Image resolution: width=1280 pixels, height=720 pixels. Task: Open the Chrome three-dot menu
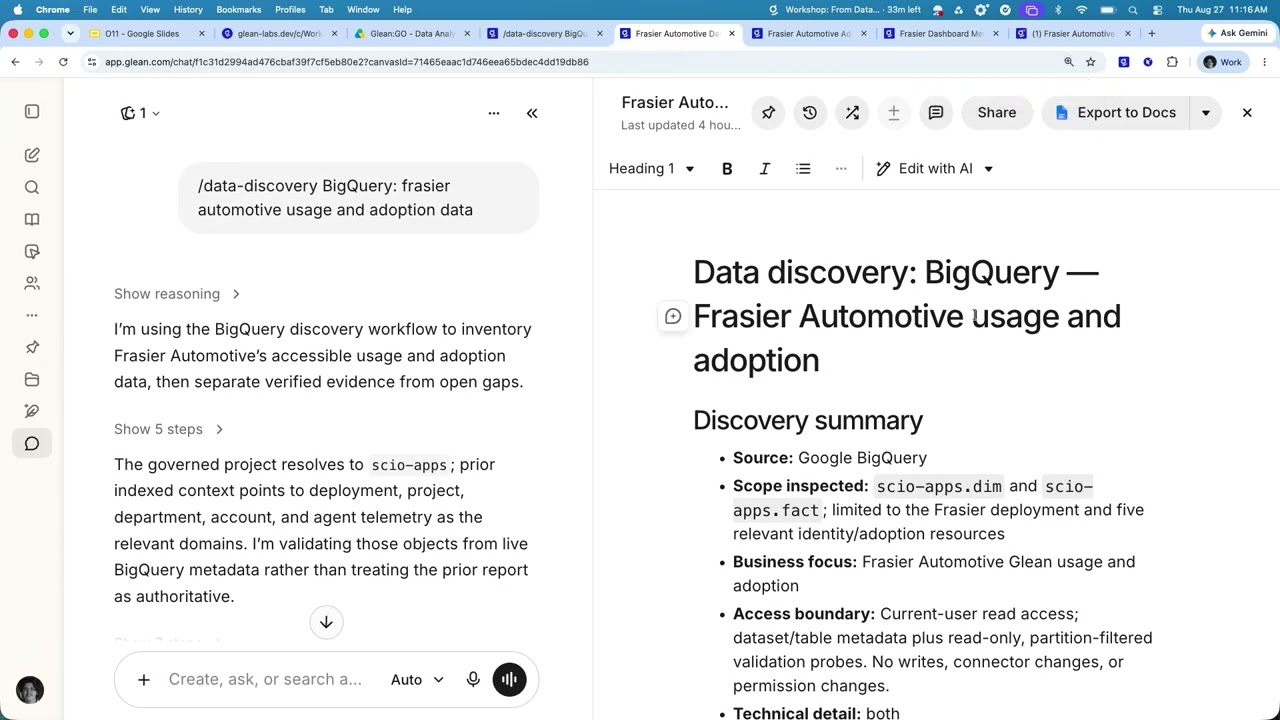[x=1265, y=62]
